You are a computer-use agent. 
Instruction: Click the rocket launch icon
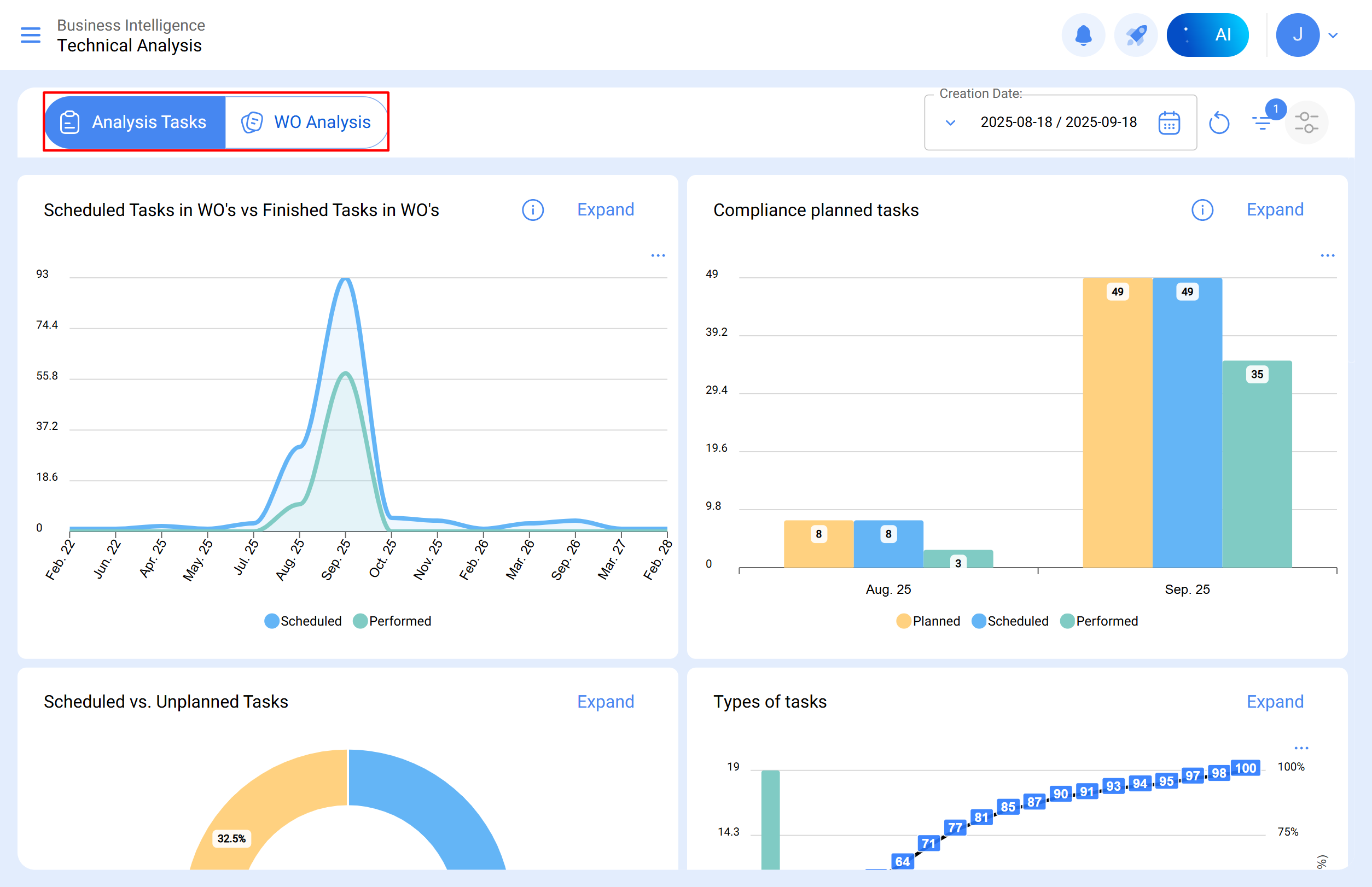[1135, 35]
